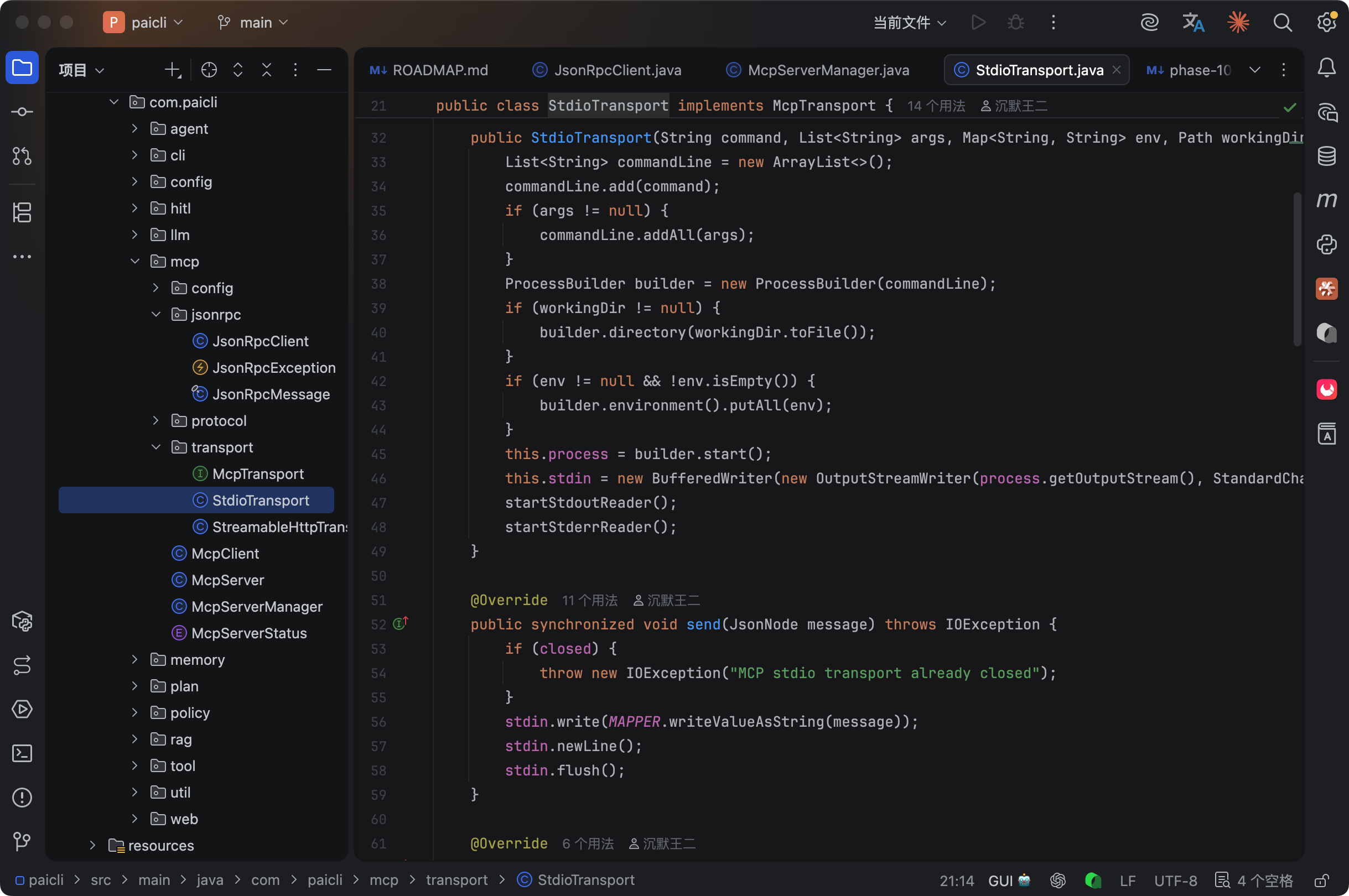Switch to the phase-10 tab
Image resolution: width=1349 pixels, height=896 pixels.
point(1189,70)
